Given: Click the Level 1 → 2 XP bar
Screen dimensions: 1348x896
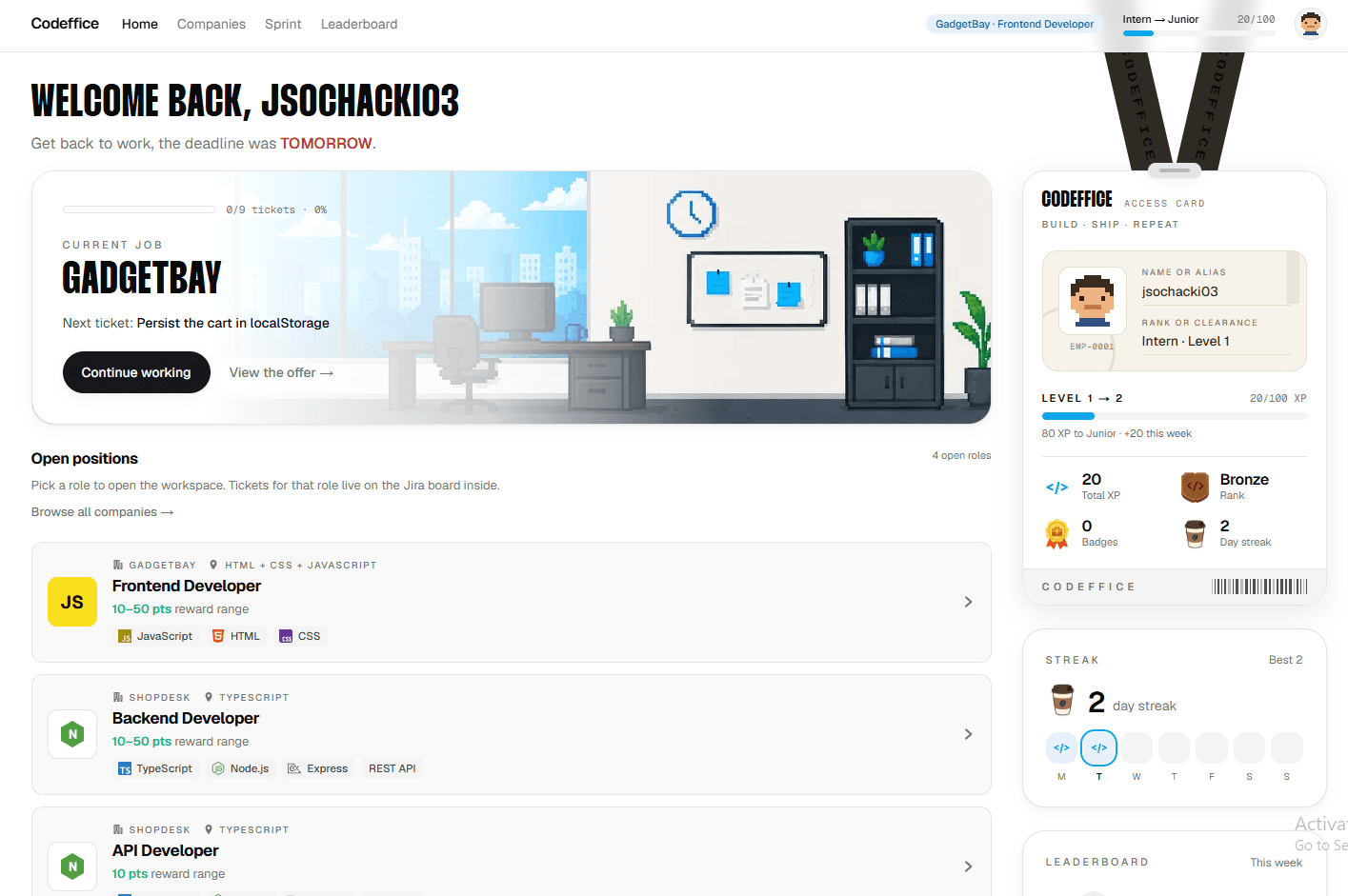Looking at the screenshot, I should (x=1174, y=416).
